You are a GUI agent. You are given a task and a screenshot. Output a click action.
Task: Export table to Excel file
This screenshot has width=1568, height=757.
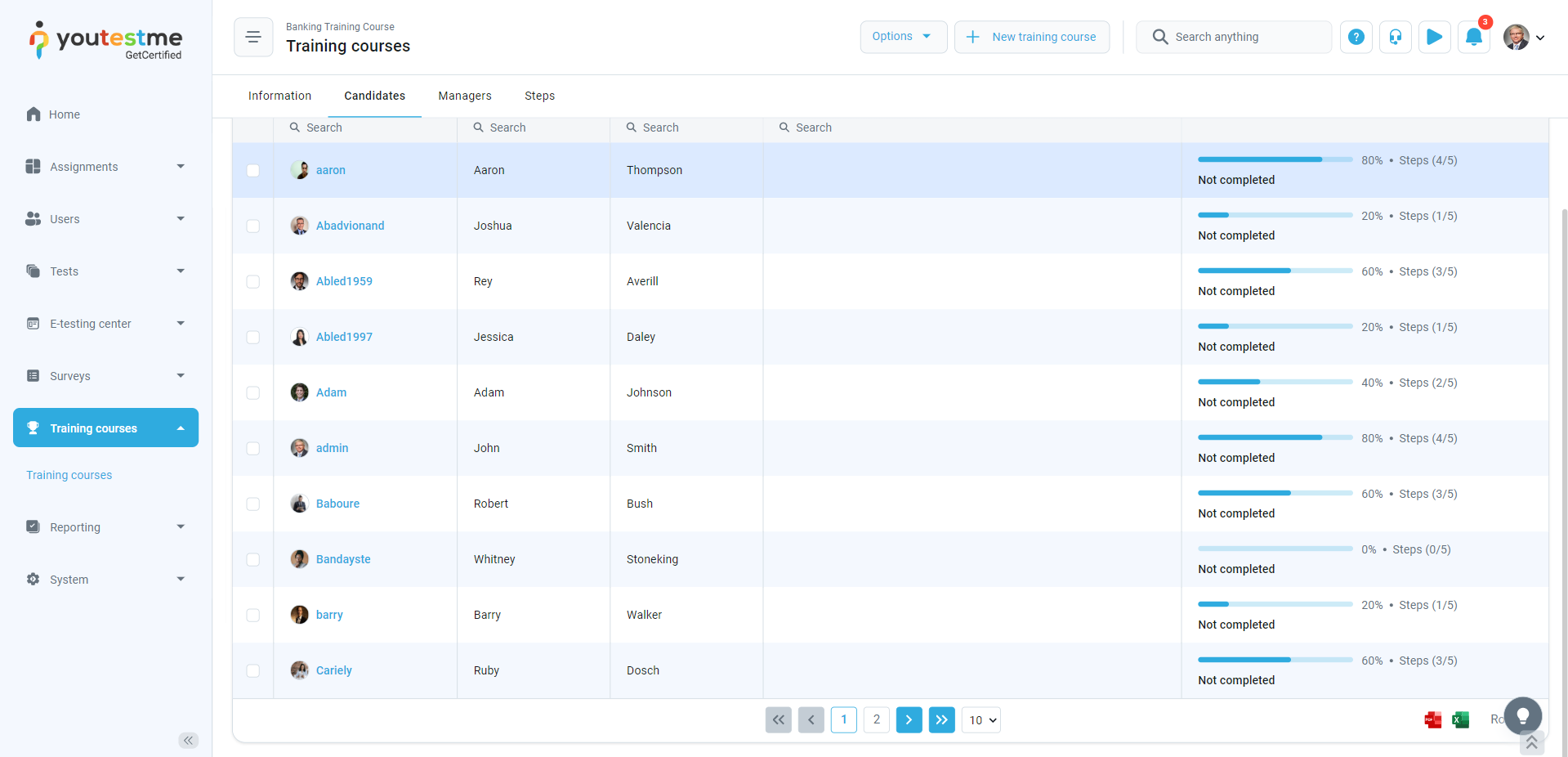1460,719
